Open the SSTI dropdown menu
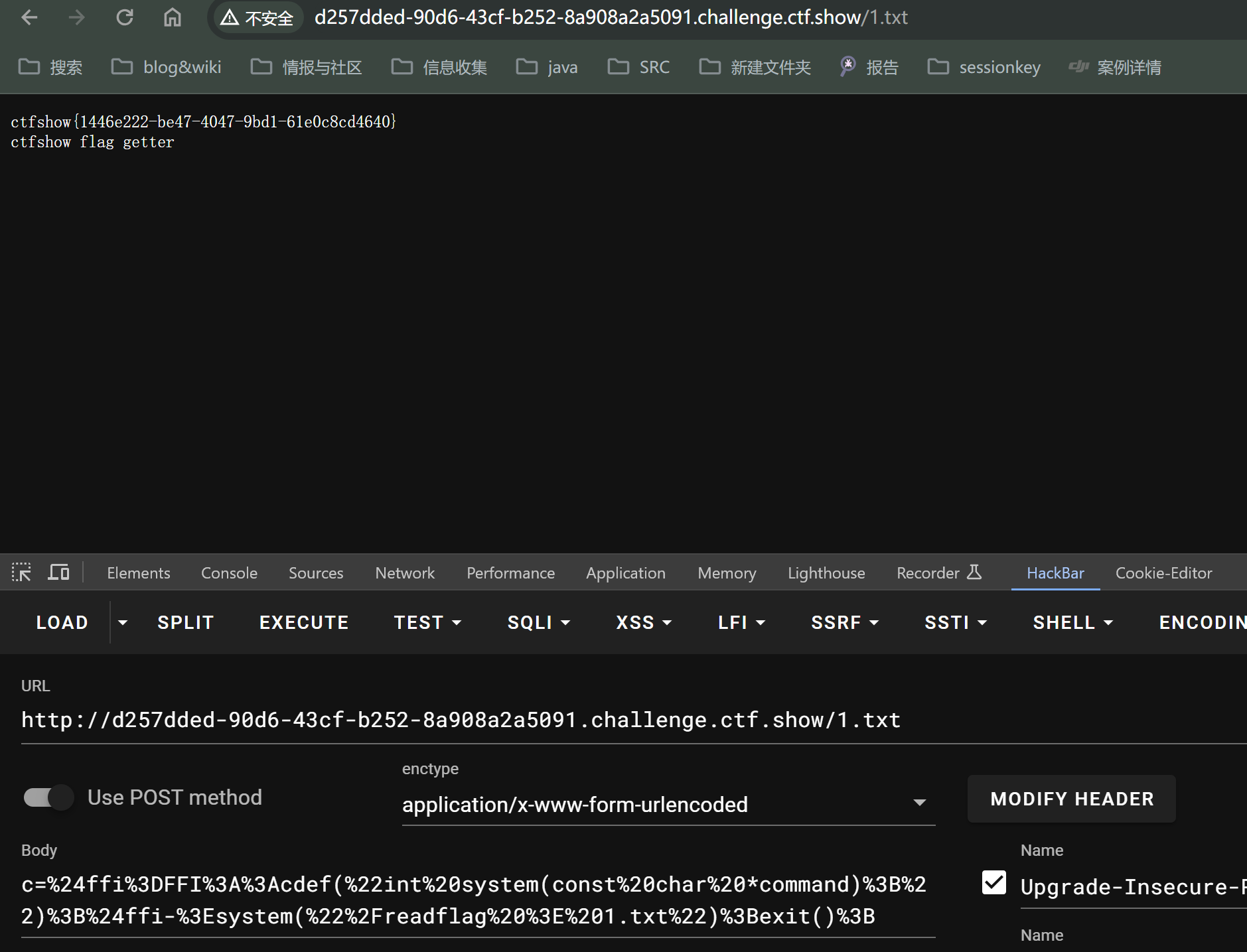The image size is (1247, 952). 956,622
